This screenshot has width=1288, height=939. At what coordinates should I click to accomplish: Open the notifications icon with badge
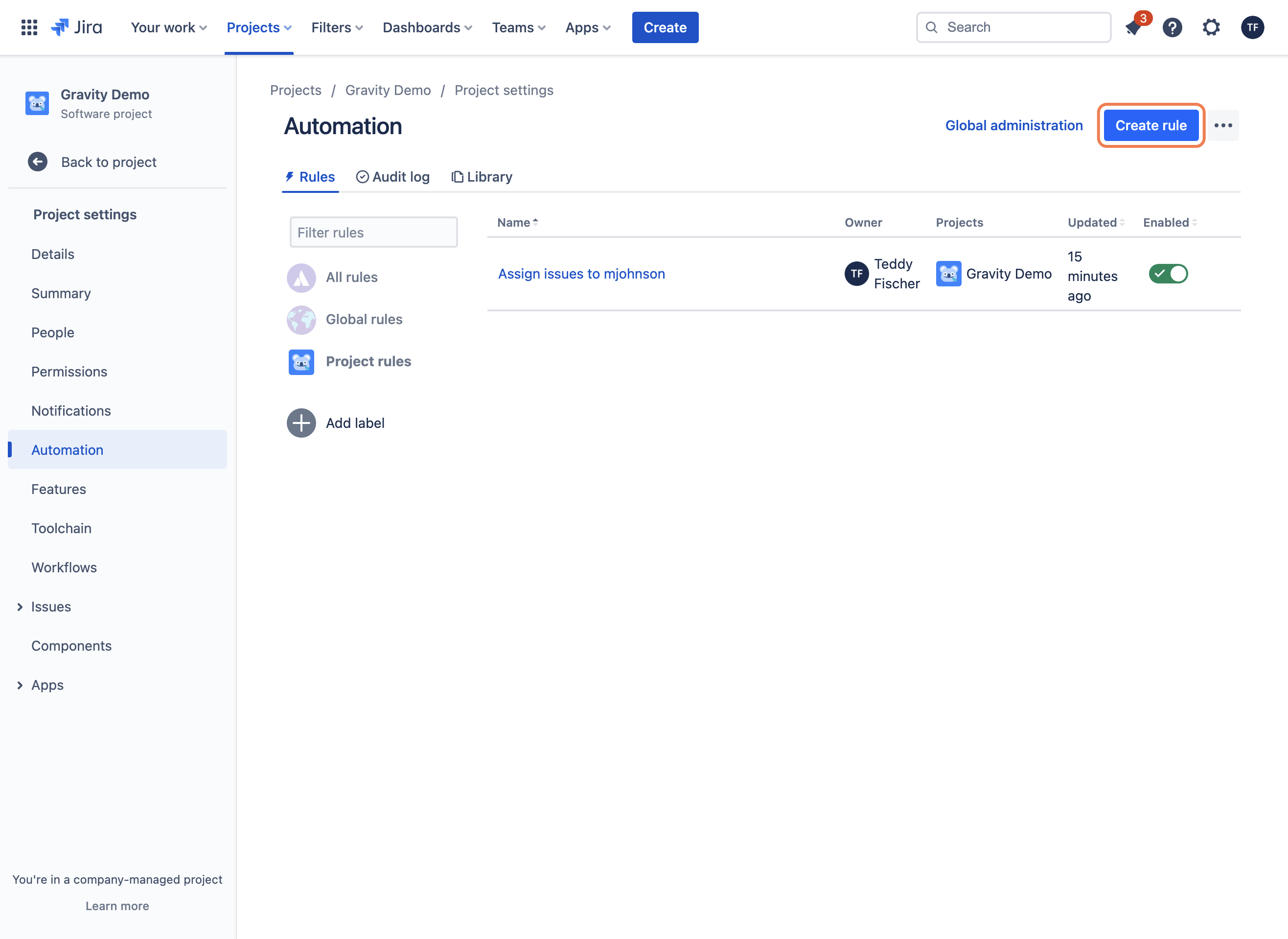pyautogui.click(x=1133, y=27)
